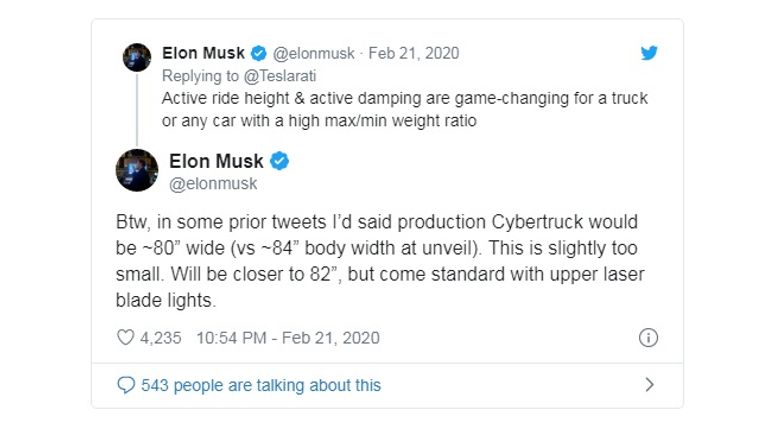The height and width of the screenshot is (431, 768).
Task: Click the speech bubble conversation icon
Action: 125,385
